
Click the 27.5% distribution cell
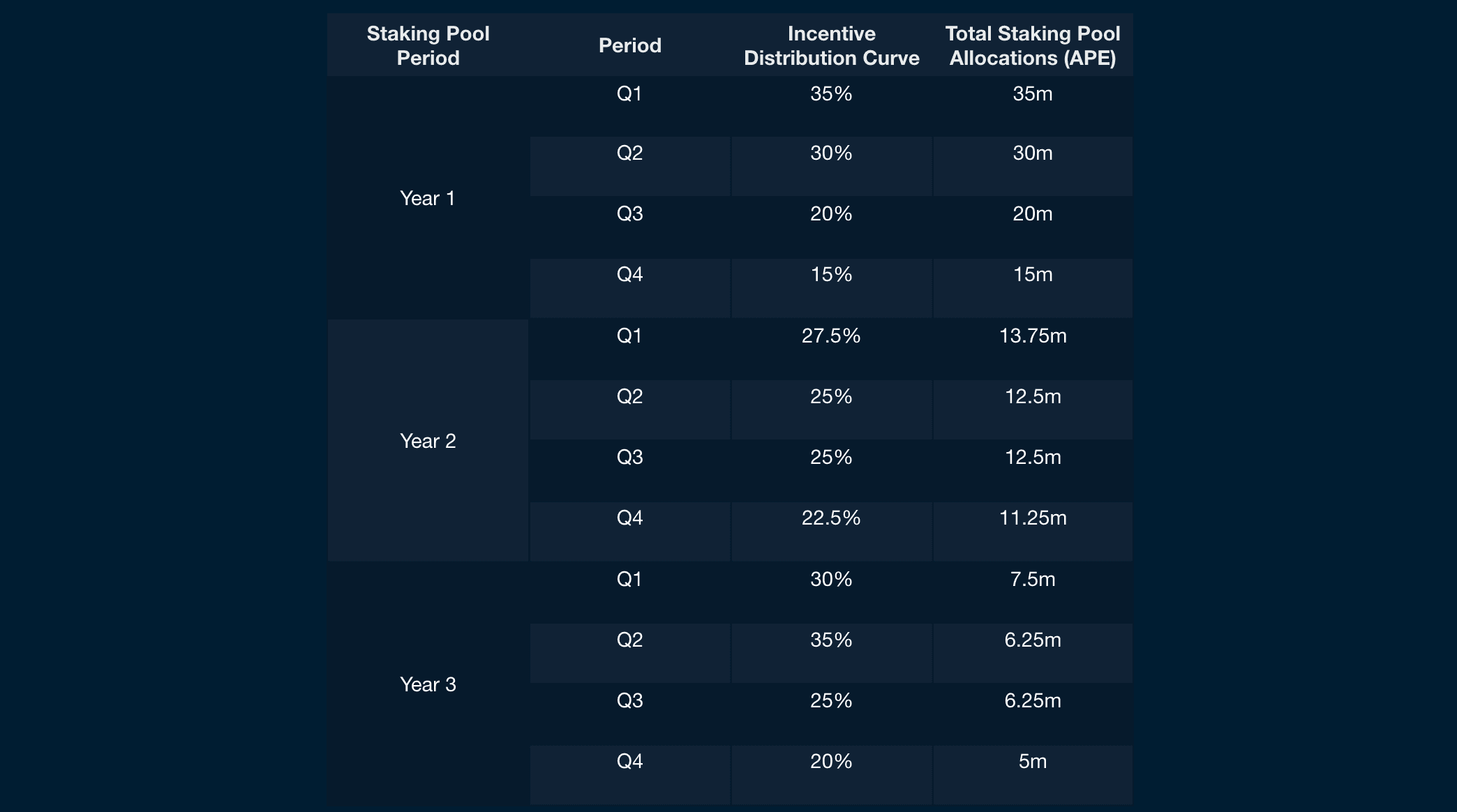pos(831,336)
